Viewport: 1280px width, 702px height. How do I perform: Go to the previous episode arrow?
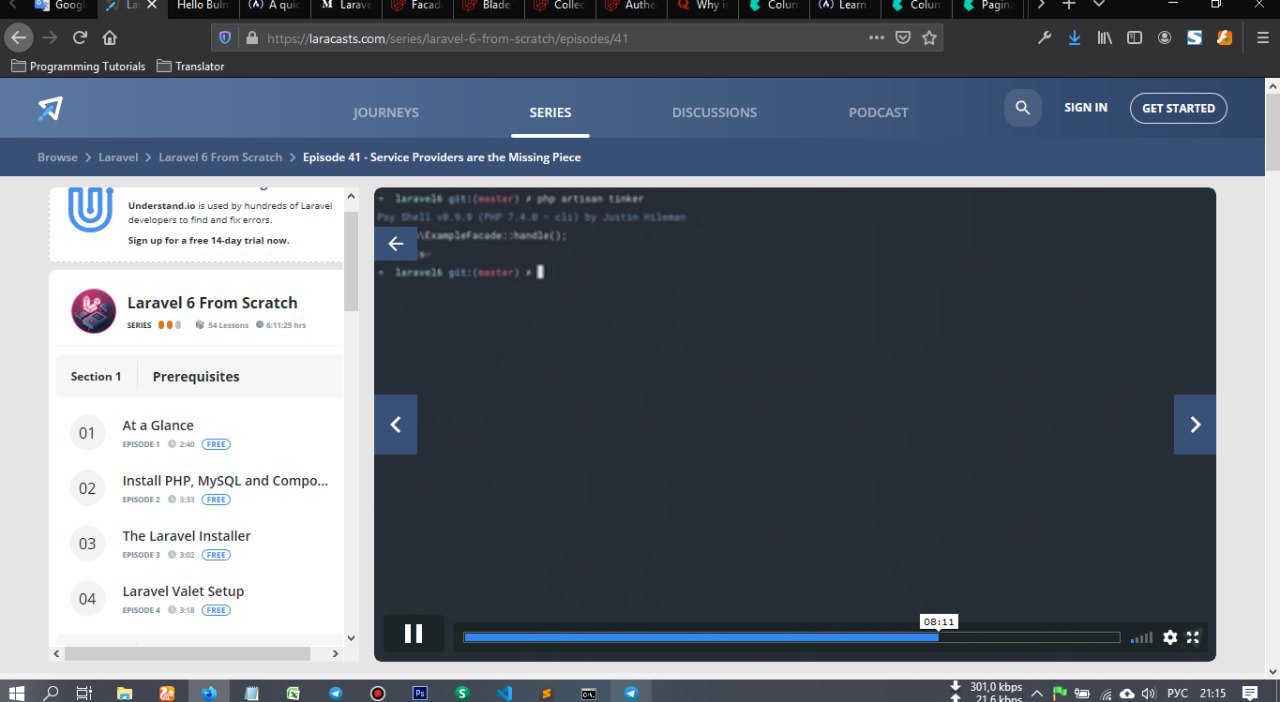coord(396,425)
